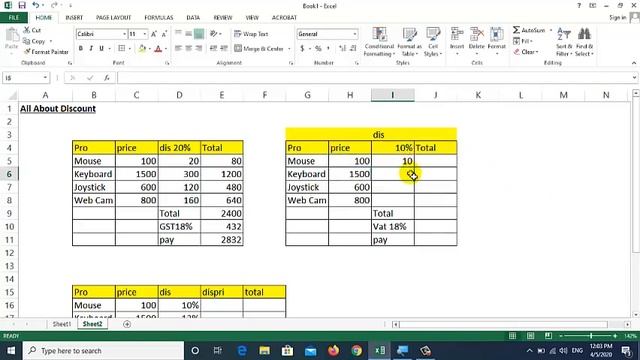640x360 pixels.
Task: Click the formula bar input
Action: coord(376,78)
